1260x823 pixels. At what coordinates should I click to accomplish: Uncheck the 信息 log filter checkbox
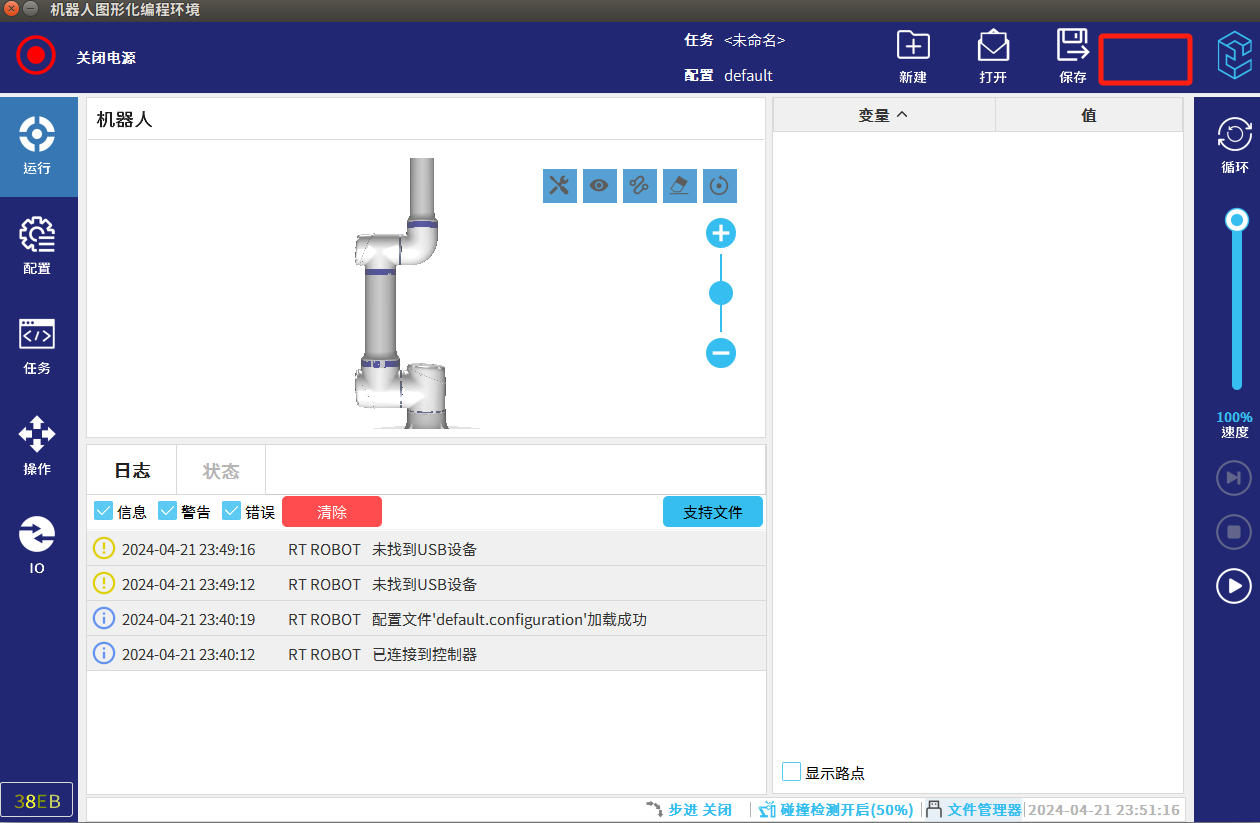coord(103,511)
